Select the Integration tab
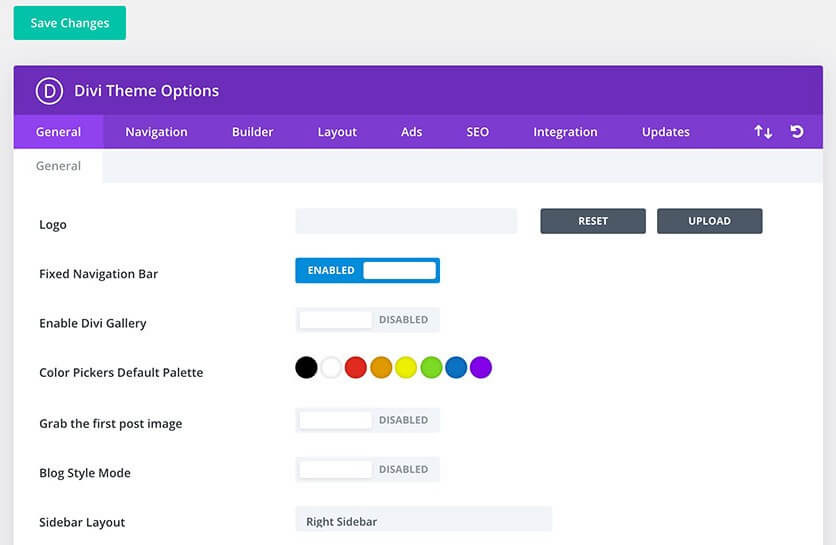The width and height of the screenshot is (836, 545). point(565,132)
